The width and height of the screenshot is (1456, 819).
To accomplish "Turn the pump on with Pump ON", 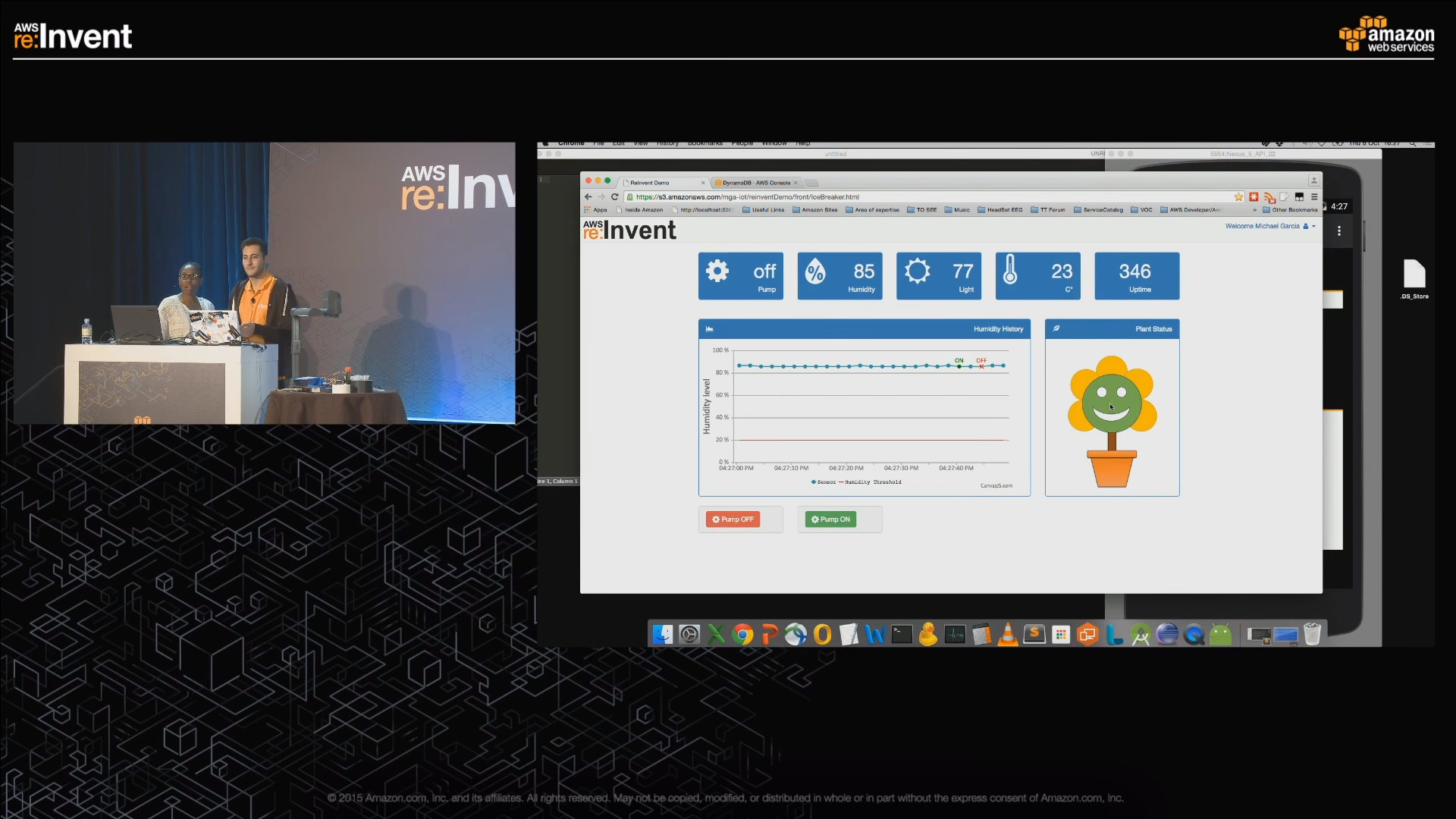I will pyautogui.click(x=830, y=519).
